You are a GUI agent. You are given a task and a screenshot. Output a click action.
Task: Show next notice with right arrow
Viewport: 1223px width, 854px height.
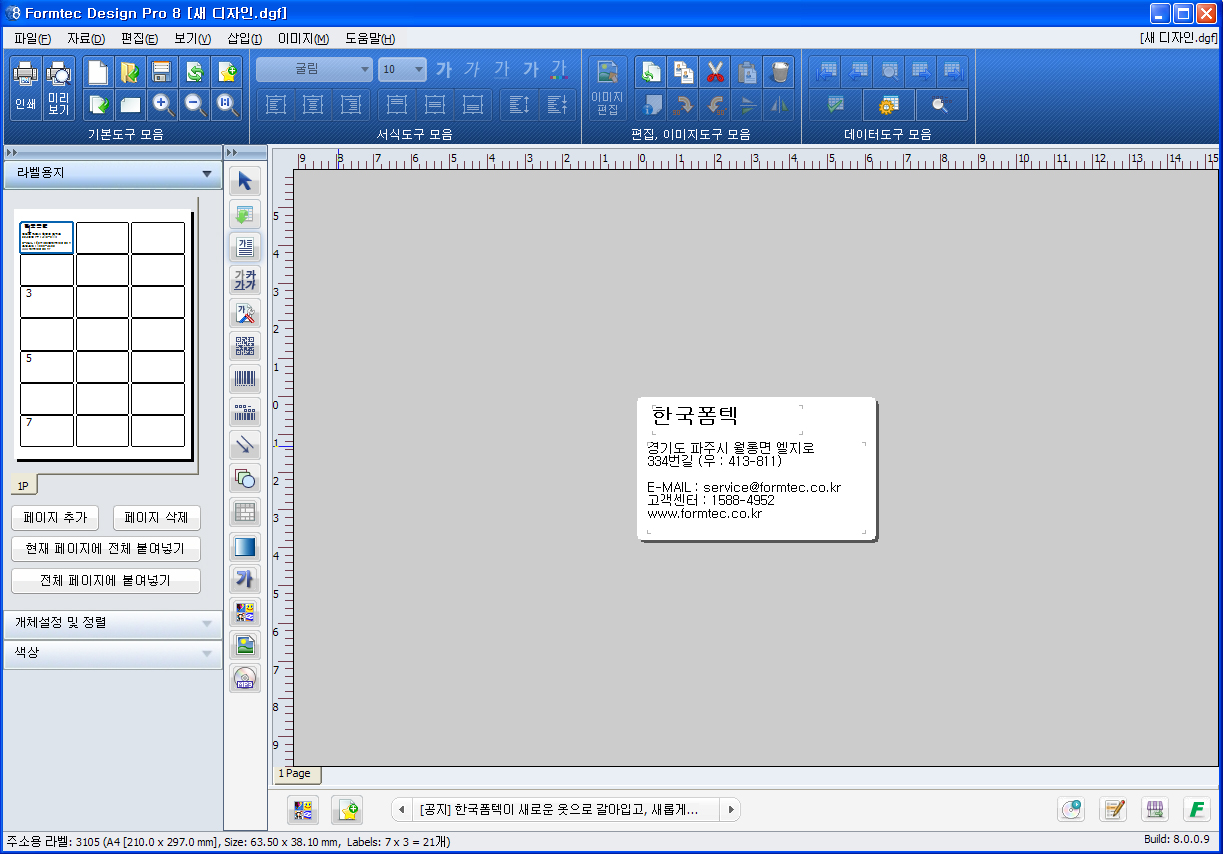pyautogui.click(x=731, y=809)
